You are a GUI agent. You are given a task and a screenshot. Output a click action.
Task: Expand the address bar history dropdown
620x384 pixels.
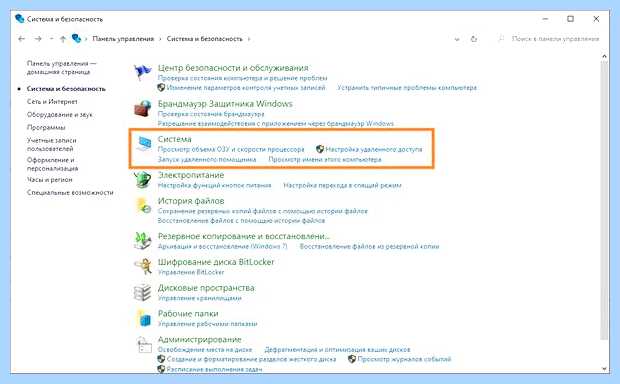[x=457, y=39]
